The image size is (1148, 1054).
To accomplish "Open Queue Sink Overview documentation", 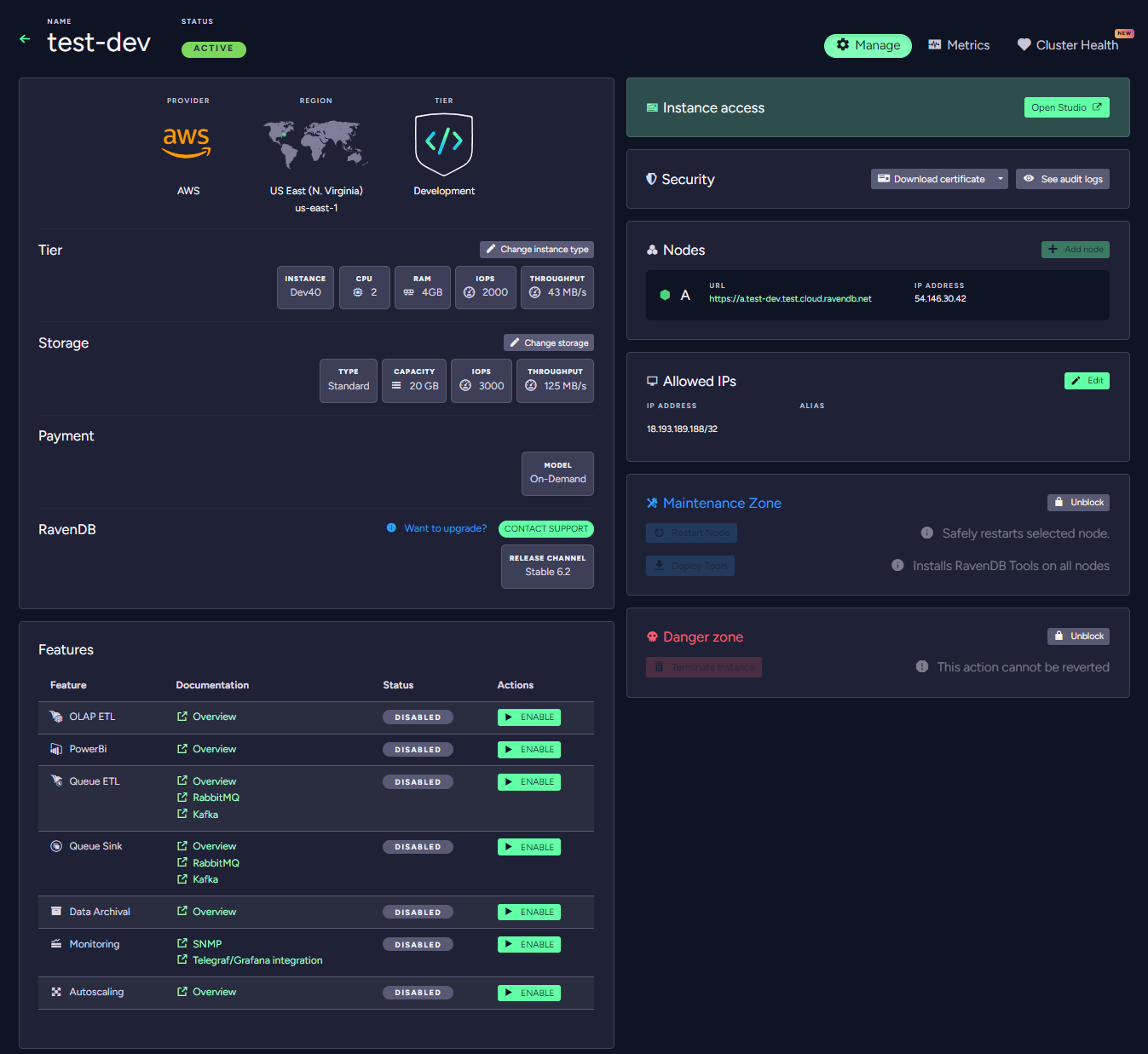I will click(x=206, y=846).
